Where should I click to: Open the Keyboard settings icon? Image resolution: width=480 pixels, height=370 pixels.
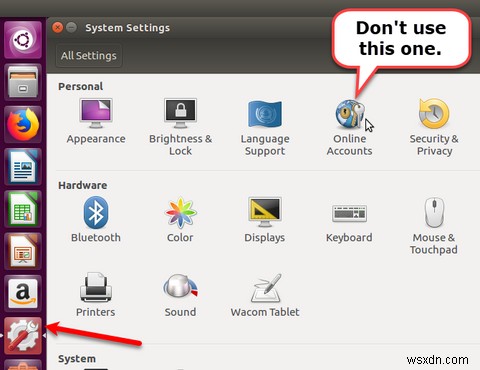coord(349,213)
